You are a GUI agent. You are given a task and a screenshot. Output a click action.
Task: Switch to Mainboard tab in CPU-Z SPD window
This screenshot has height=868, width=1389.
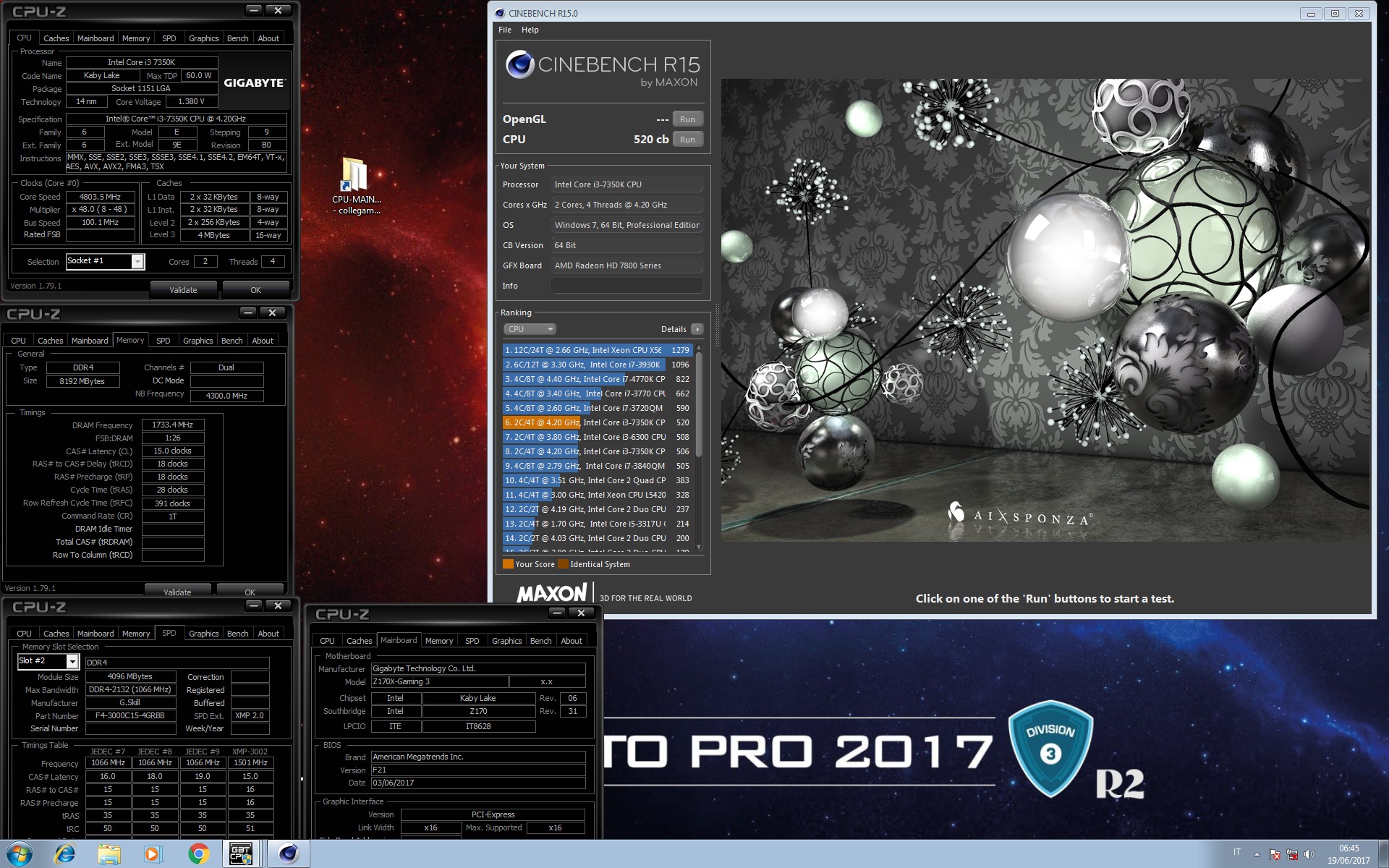(x=95, y=634)
